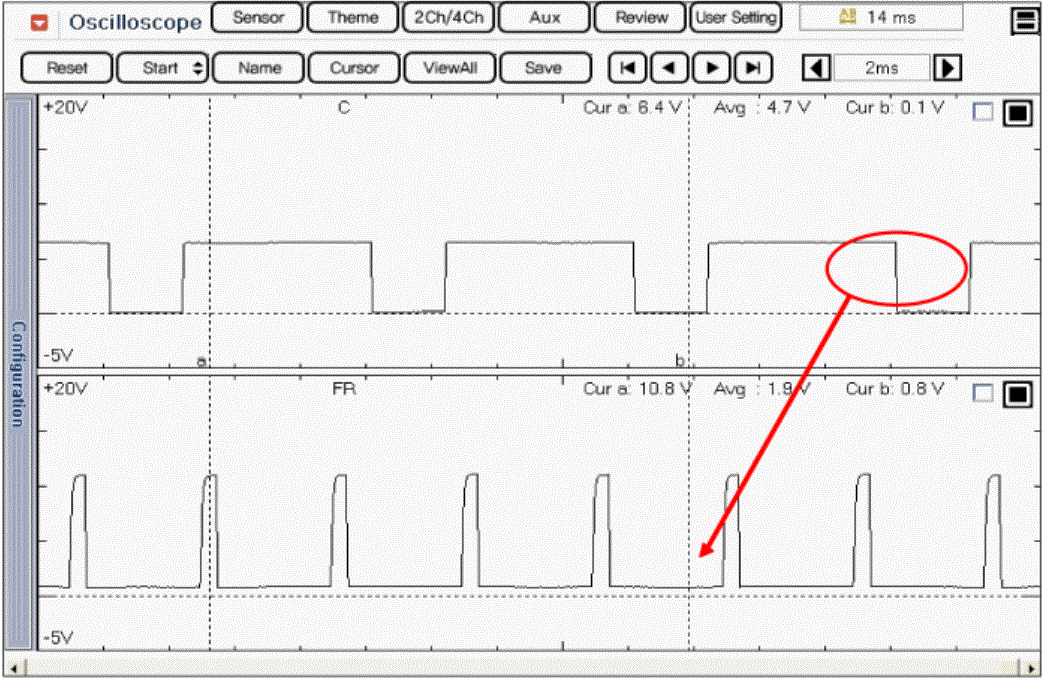Toggle the channel C checkbox

[983, 113]
